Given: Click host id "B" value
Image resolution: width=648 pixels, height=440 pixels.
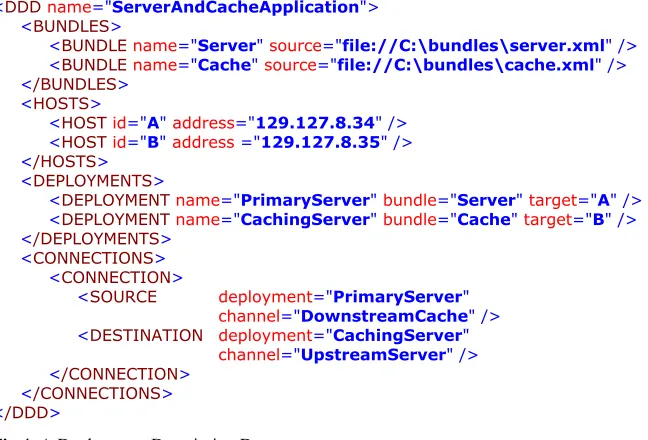Looking at the screenshot, I should pyautogui.click(x=153, y=142).
